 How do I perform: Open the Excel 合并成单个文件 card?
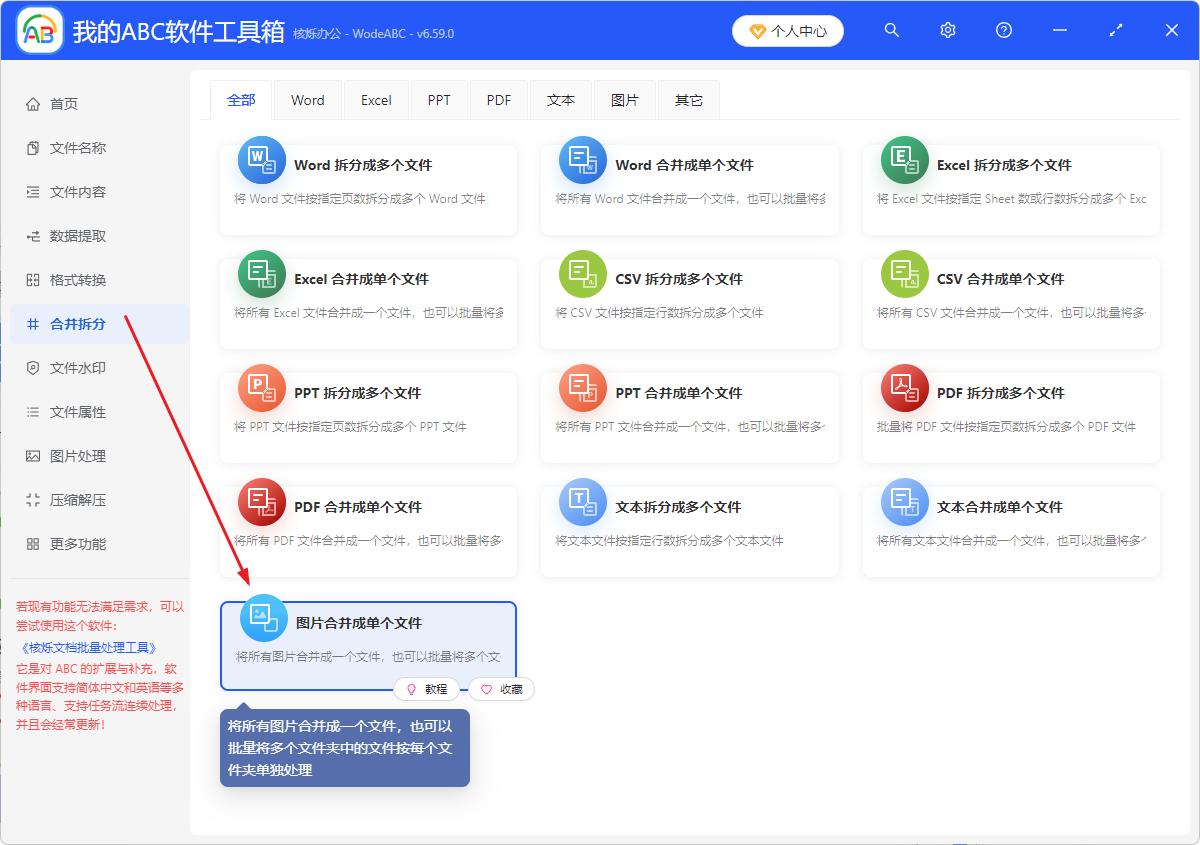tap(368, 302)
